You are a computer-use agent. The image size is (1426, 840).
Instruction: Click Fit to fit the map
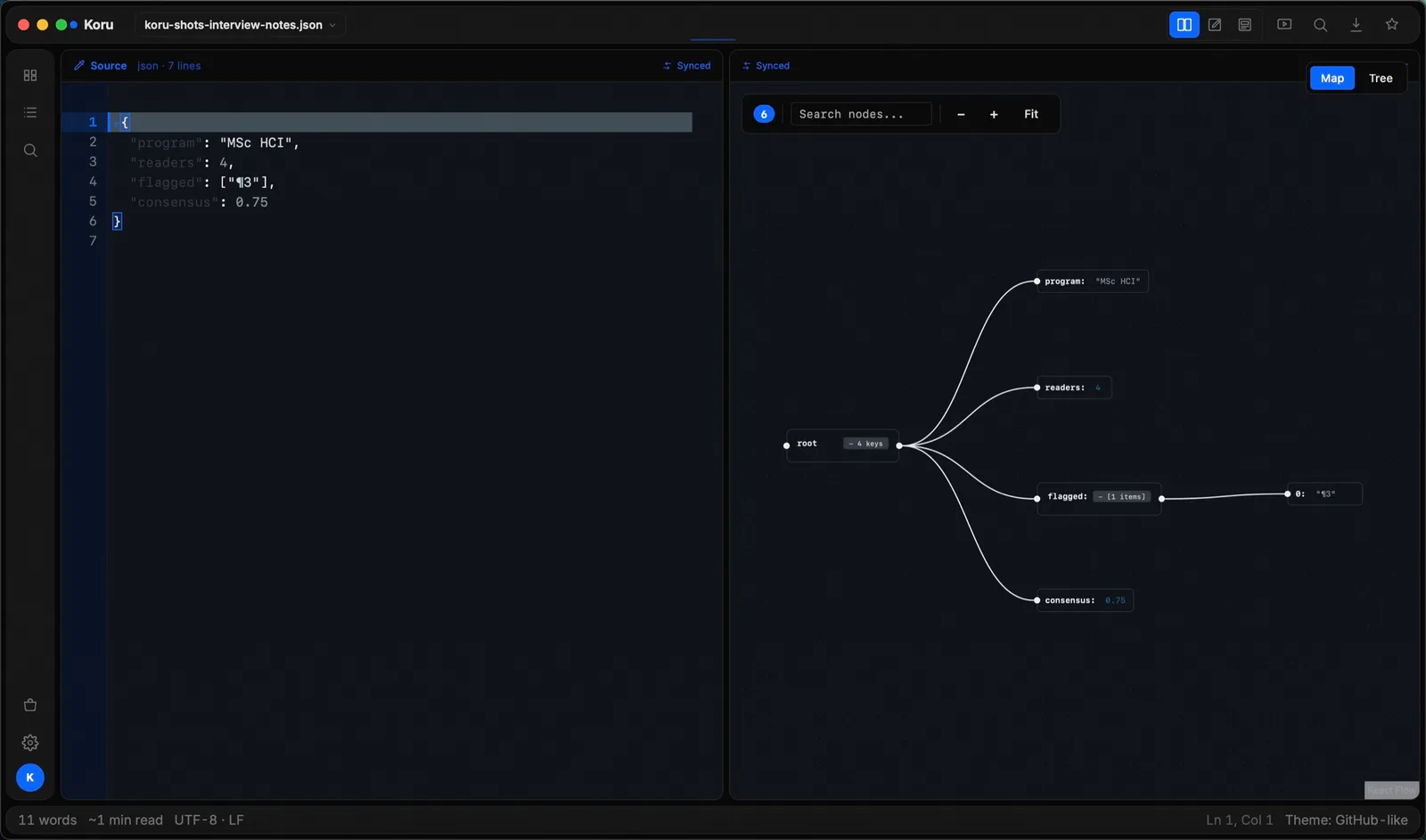pos(1031,114)
